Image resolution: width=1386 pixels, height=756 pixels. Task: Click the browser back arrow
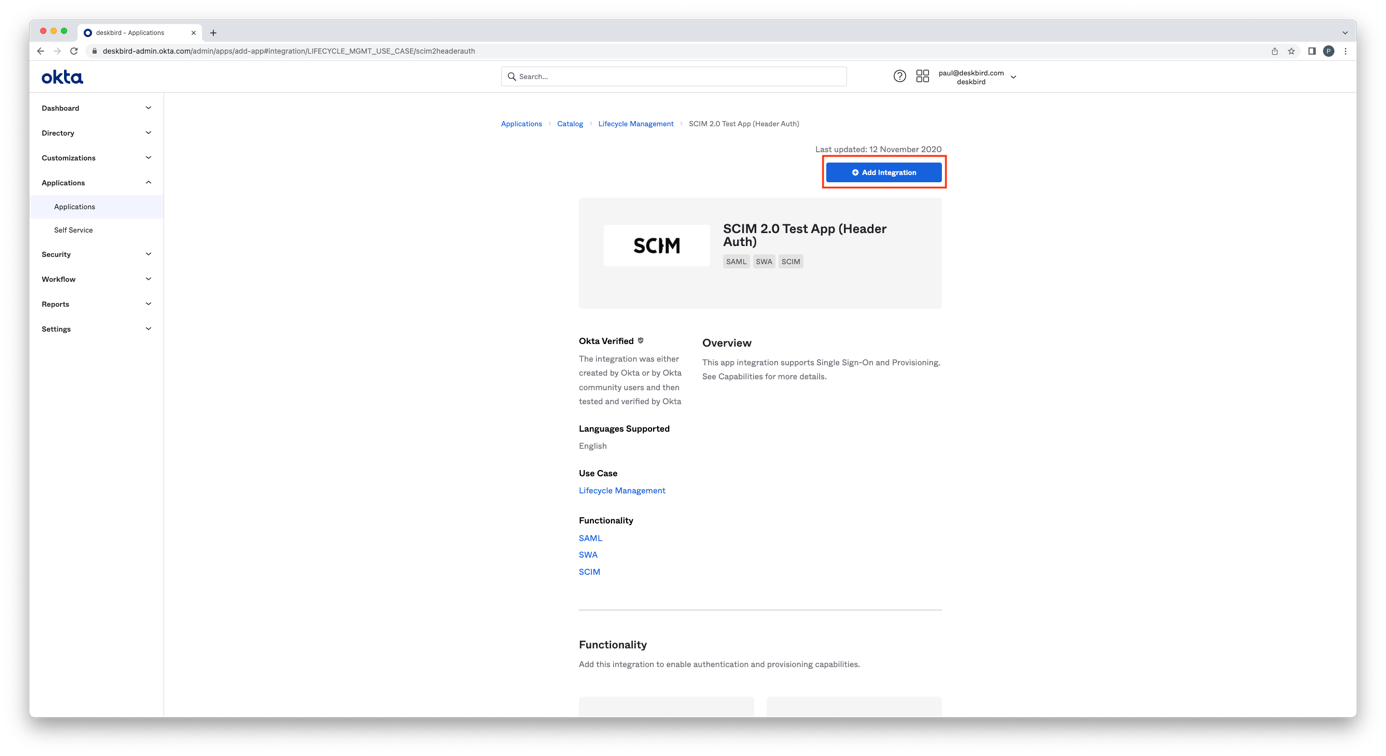click(40, 51)
